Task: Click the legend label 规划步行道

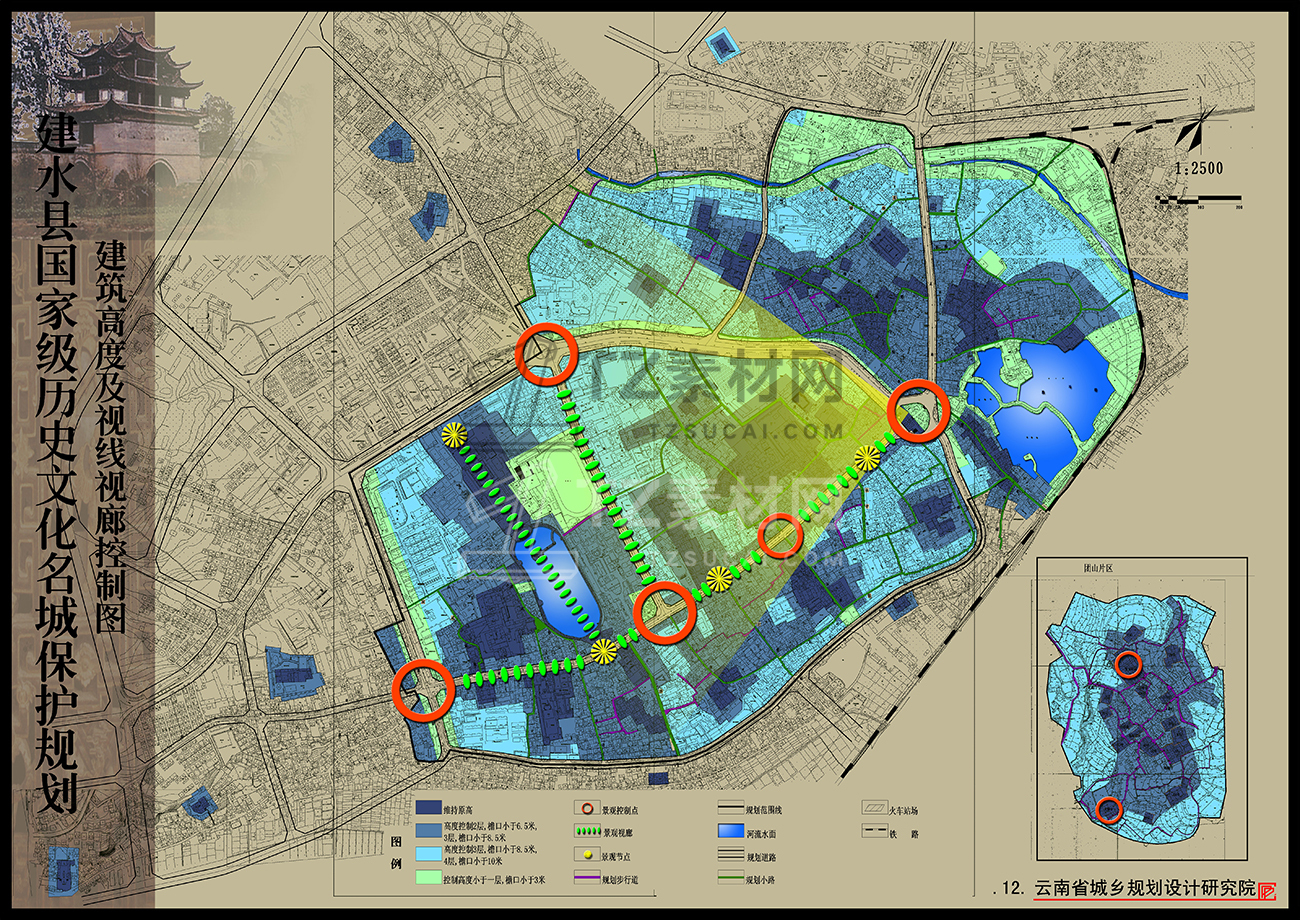Action: coord(622,881)
